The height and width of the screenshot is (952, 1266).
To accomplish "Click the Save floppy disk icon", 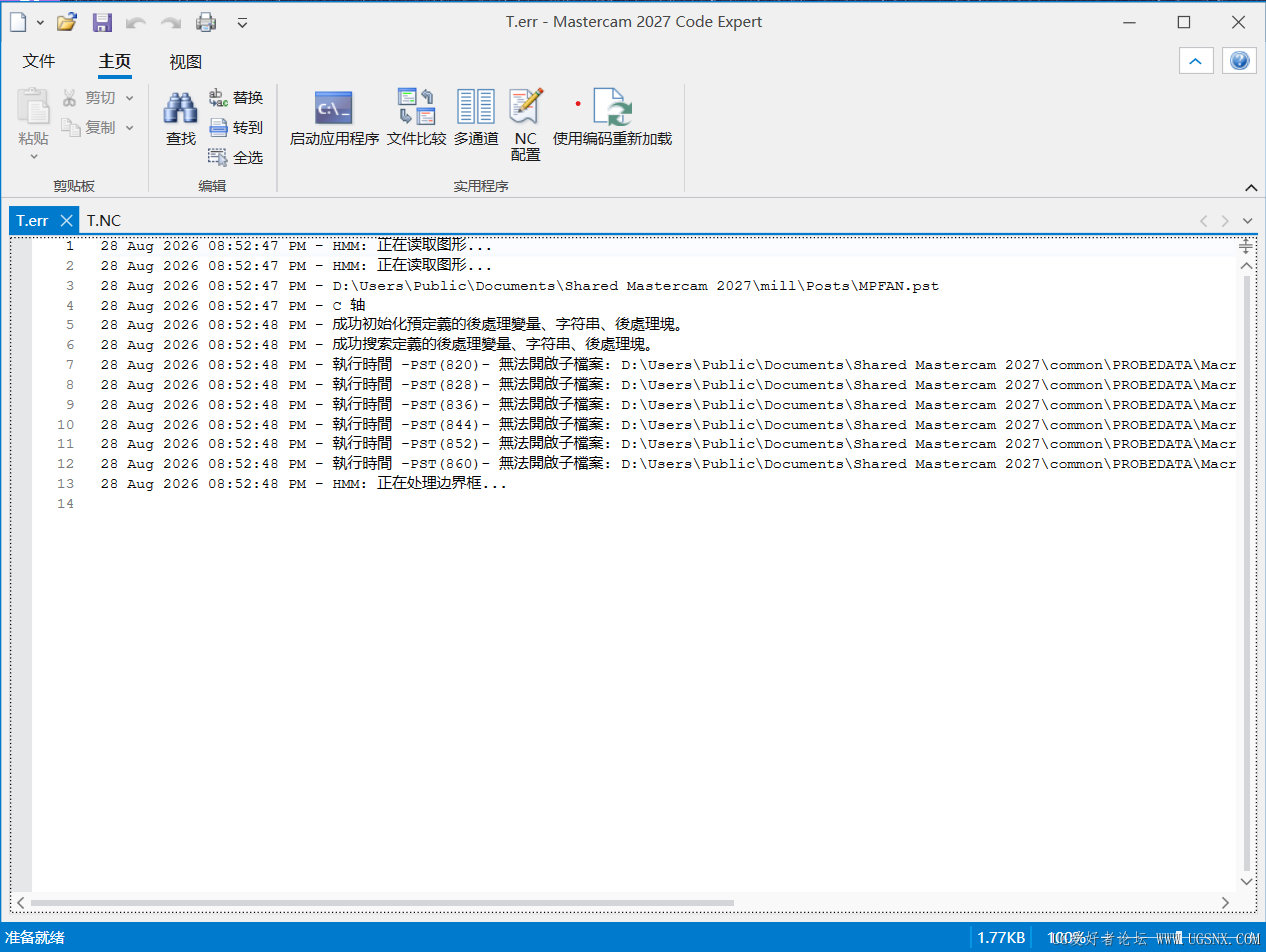I will pos(101,22).
